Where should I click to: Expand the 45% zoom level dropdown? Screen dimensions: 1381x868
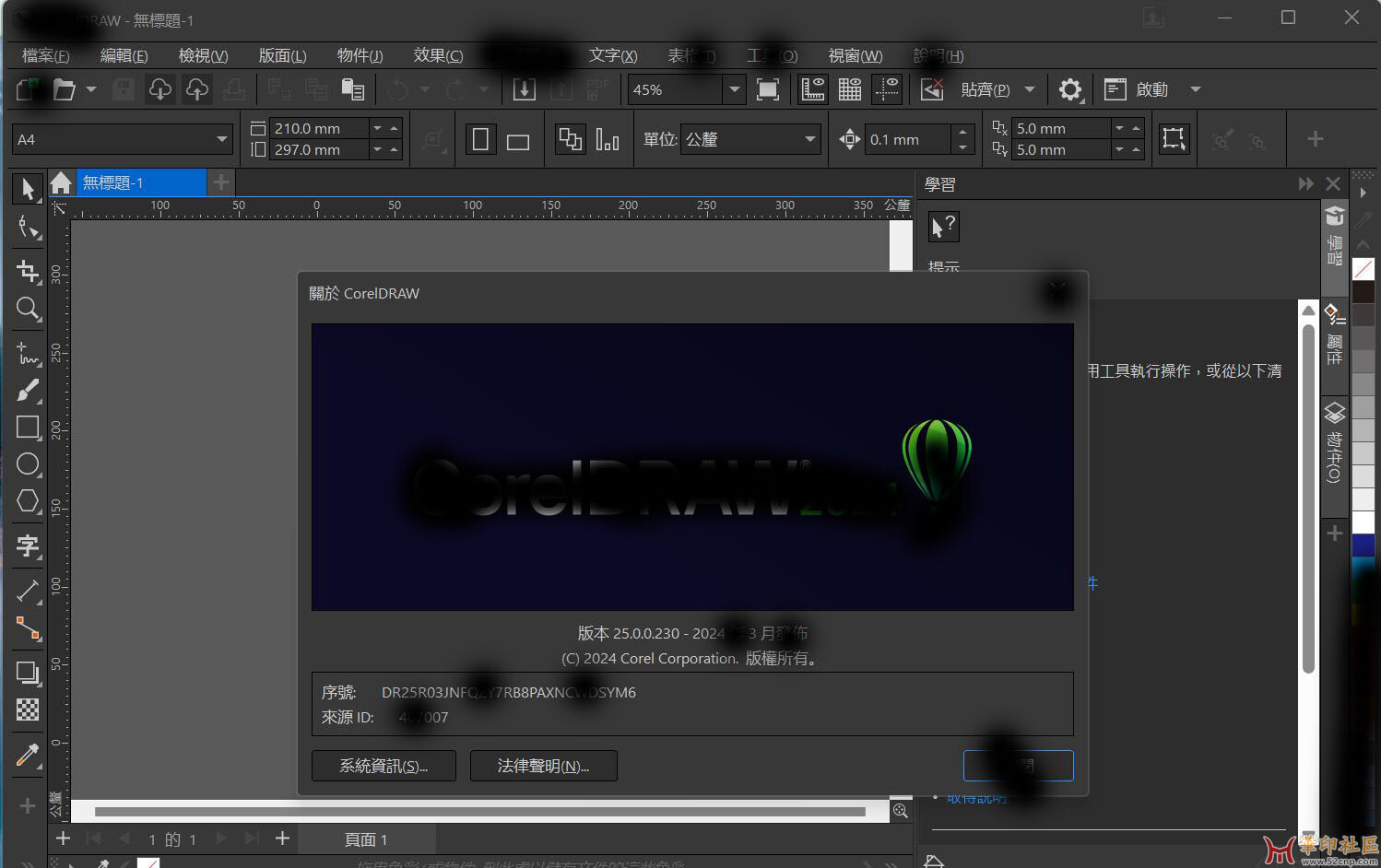(735, 89)
